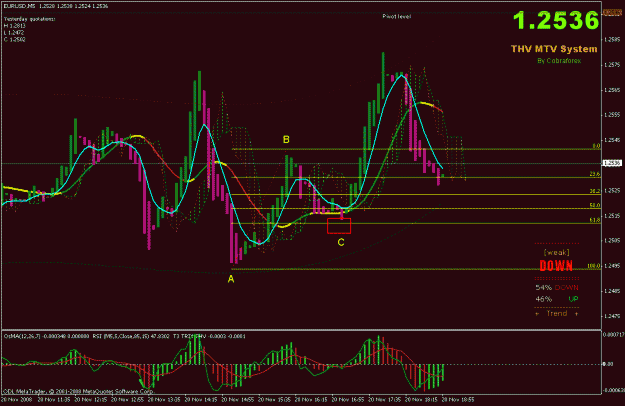The image size is (625, 406).
Task: Click the current price tag 1.2536 on axis
Action: click(x=612, y=163)
